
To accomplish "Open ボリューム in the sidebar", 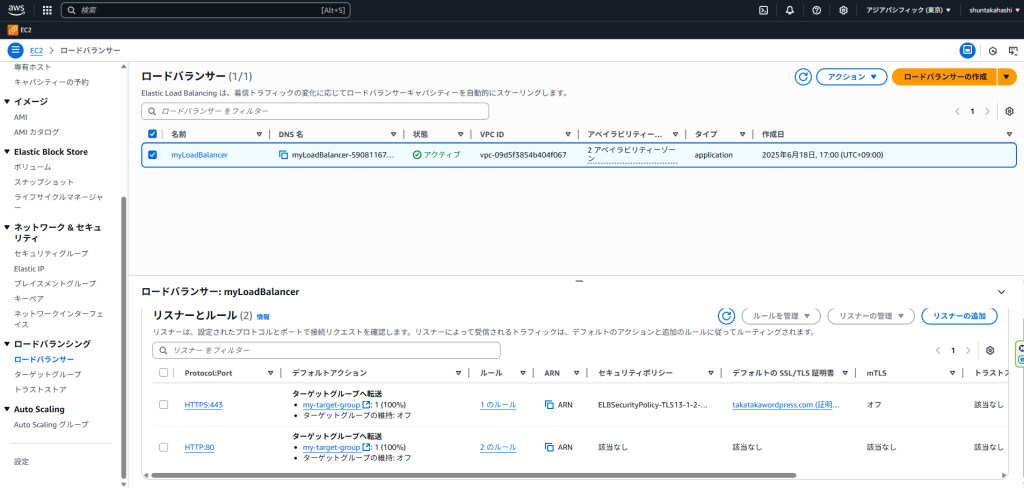I will (33, 167).
